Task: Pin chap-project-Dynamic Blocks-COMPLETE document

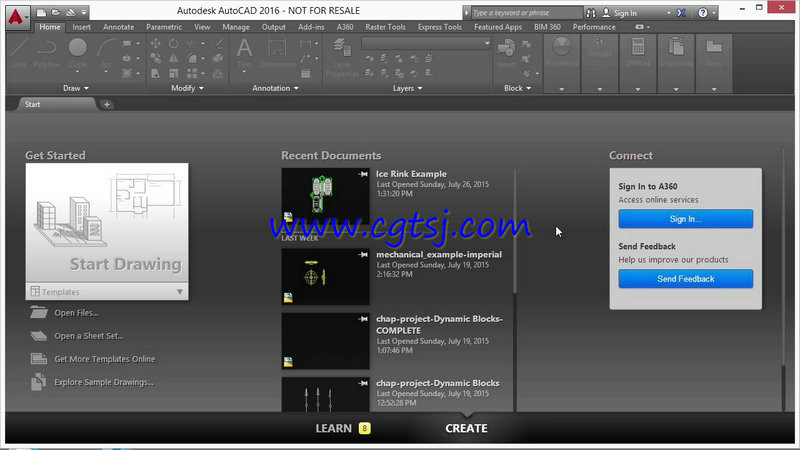Action: point(363,319)
